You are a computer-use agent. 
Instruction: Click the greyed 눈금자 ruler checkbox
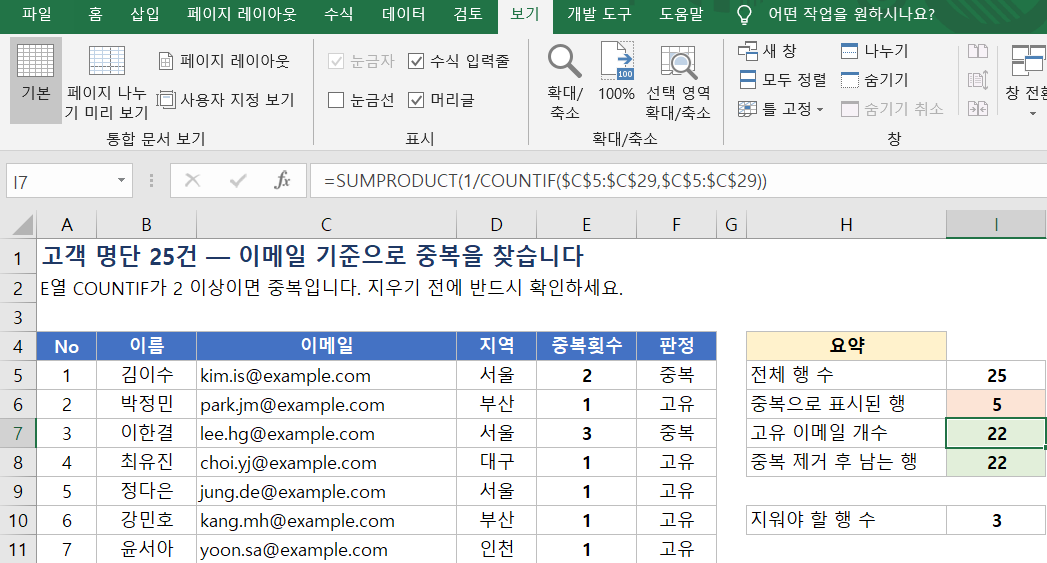(x=336, y=61)
